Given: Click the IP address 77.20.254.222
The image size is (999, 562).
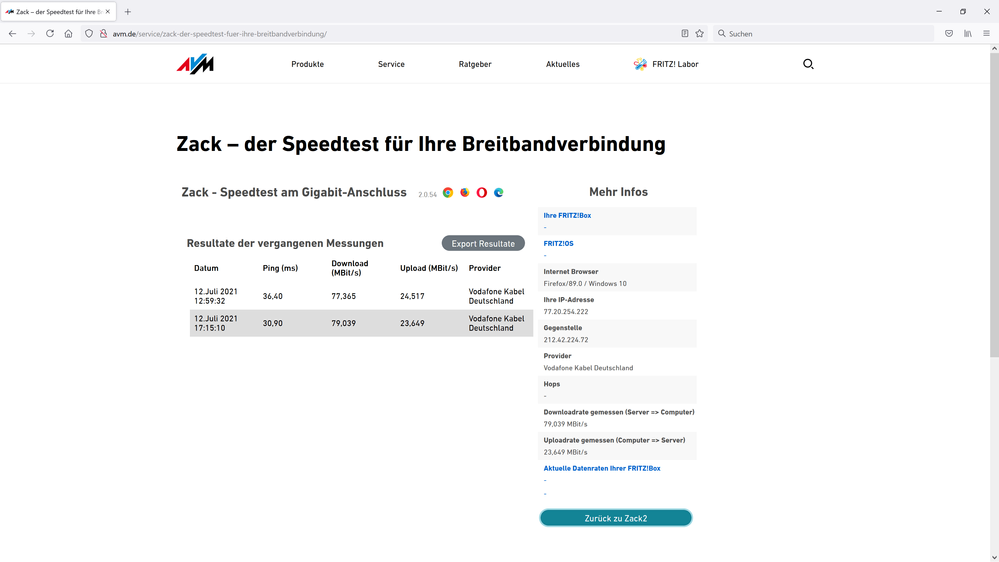Looking at the screenshot, I should point(566,312).
